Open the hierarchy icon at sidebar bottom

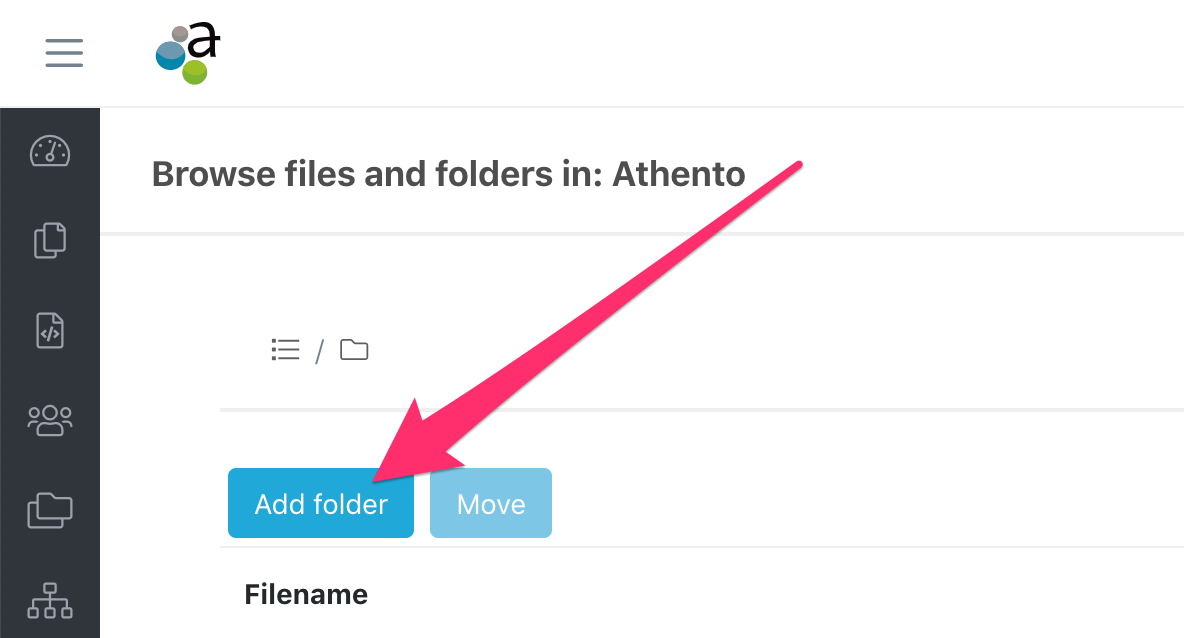click(50, 600)
